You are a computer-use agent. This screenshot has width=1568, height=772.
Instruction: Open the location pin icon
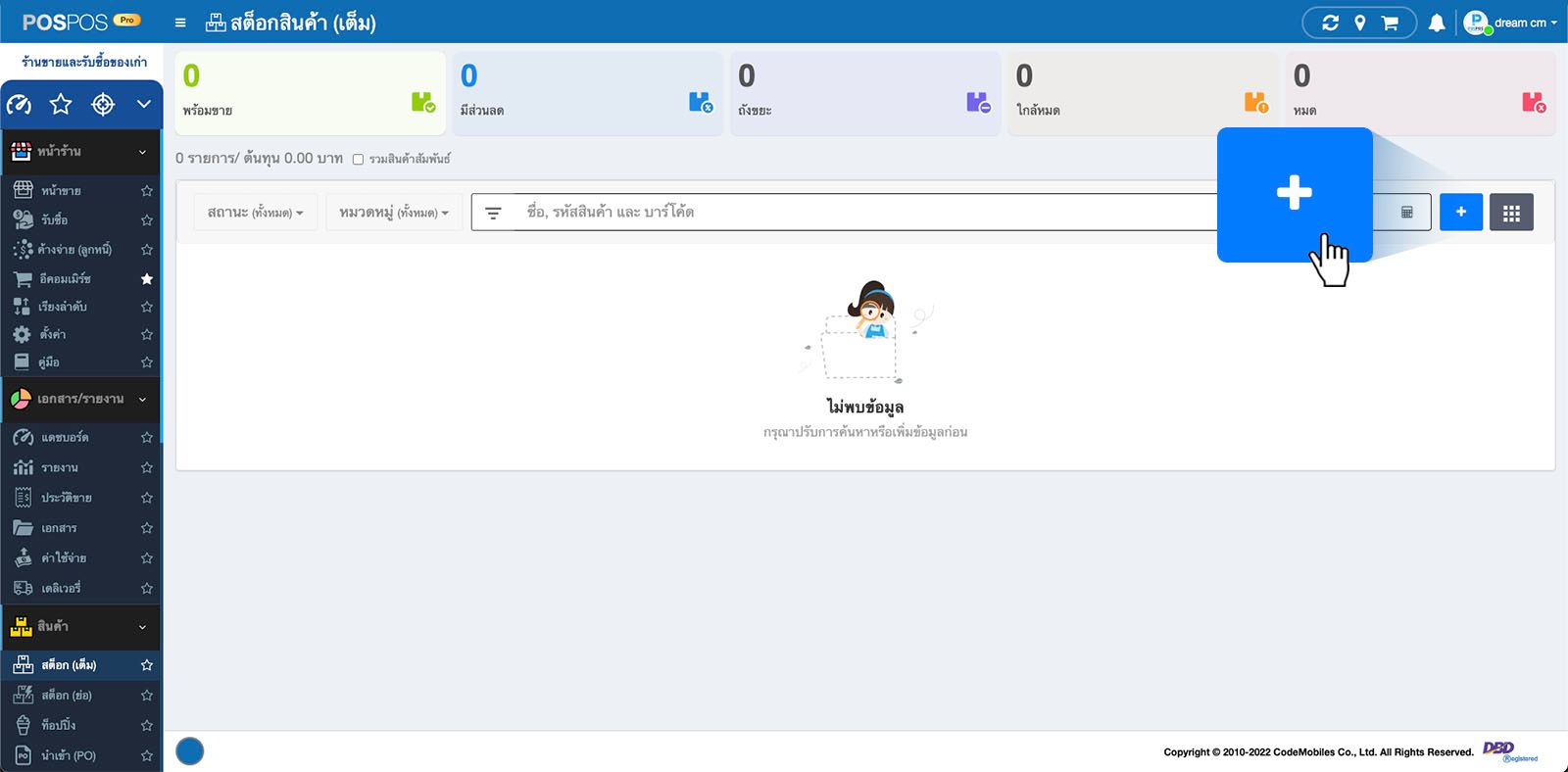click(1360, 23)
